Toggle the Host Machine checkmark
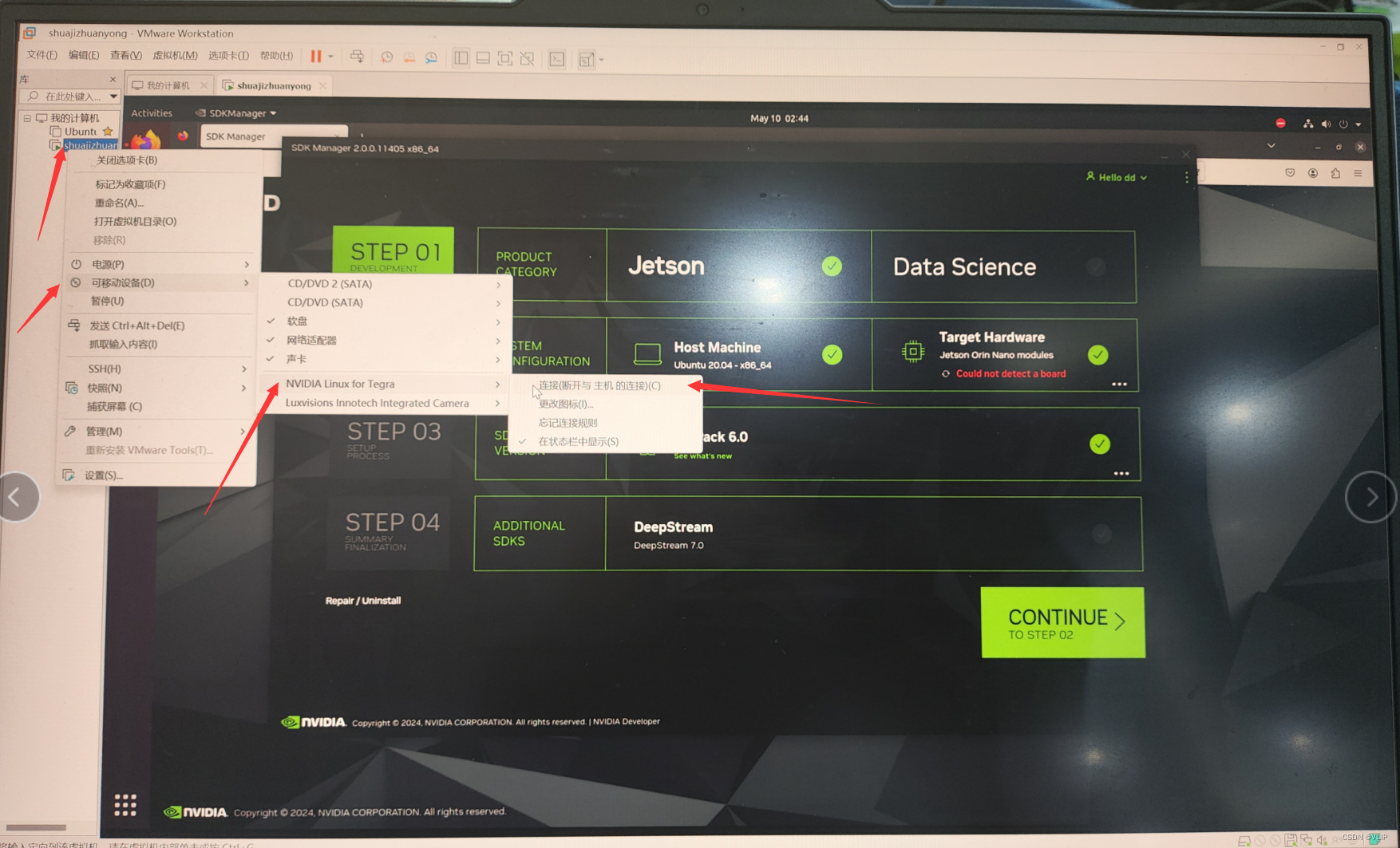Viewport: 1400px width, 848px height. coord(832,354)
